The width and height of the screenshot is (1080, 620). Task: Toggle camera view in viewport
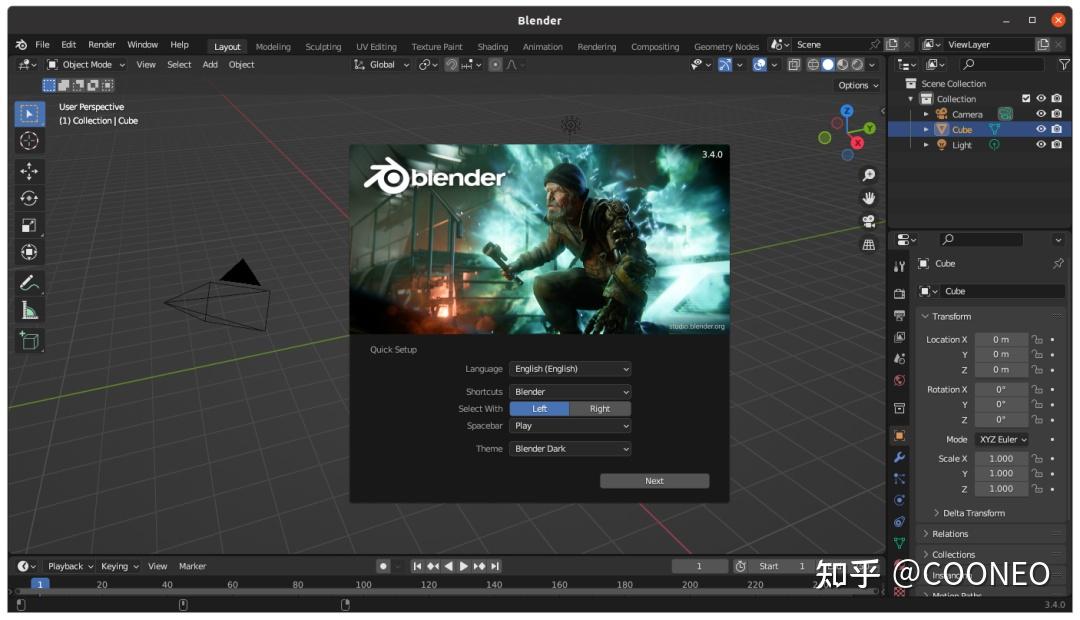click(x=868, y=221)
